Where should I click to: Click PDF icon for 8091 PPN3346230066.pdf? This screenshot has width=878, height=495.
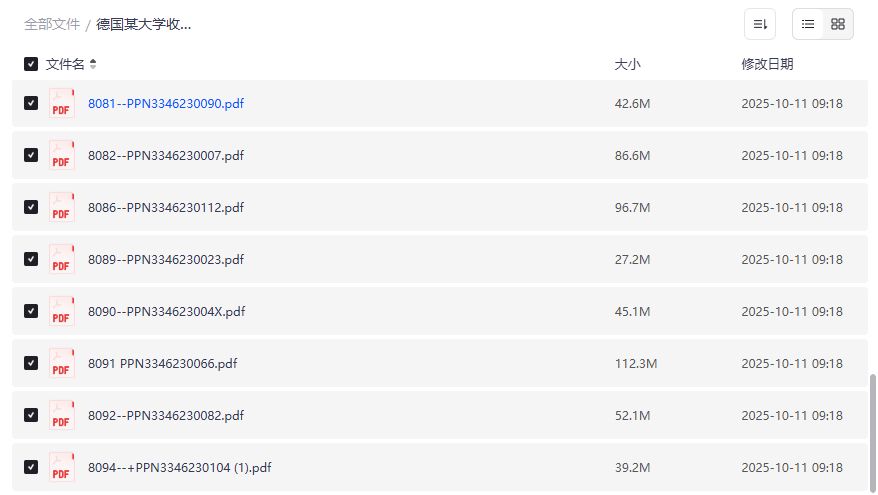click(x=62, y=364)
